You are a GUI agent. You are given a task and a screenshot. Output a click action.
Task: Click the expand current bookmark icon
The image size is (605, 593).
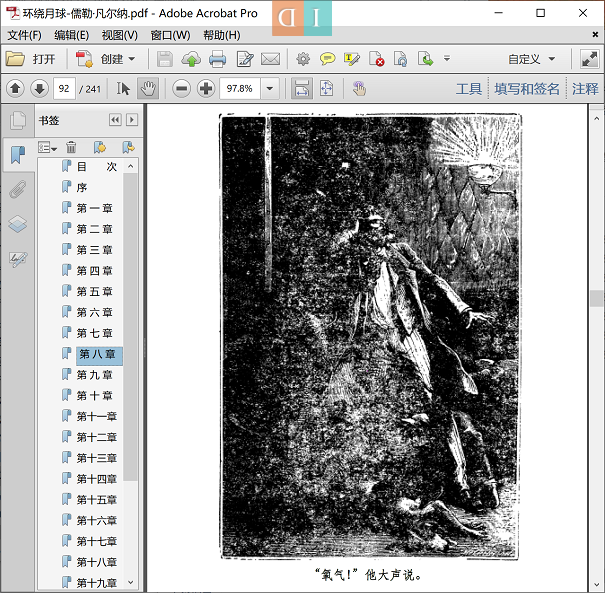coord(128,147)
